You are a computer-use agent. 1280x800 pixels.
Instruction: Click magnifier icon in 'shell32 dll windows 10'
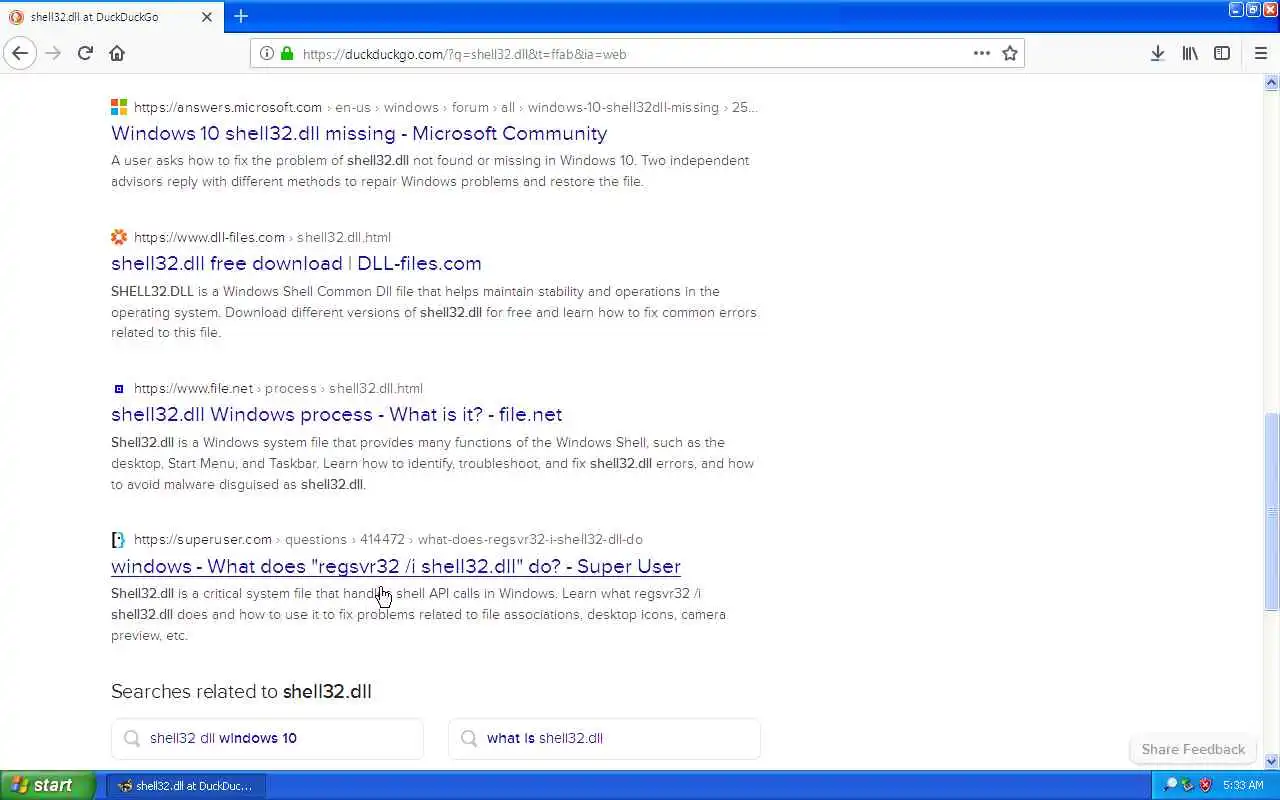pyautogui.click(x=131, y=738)
